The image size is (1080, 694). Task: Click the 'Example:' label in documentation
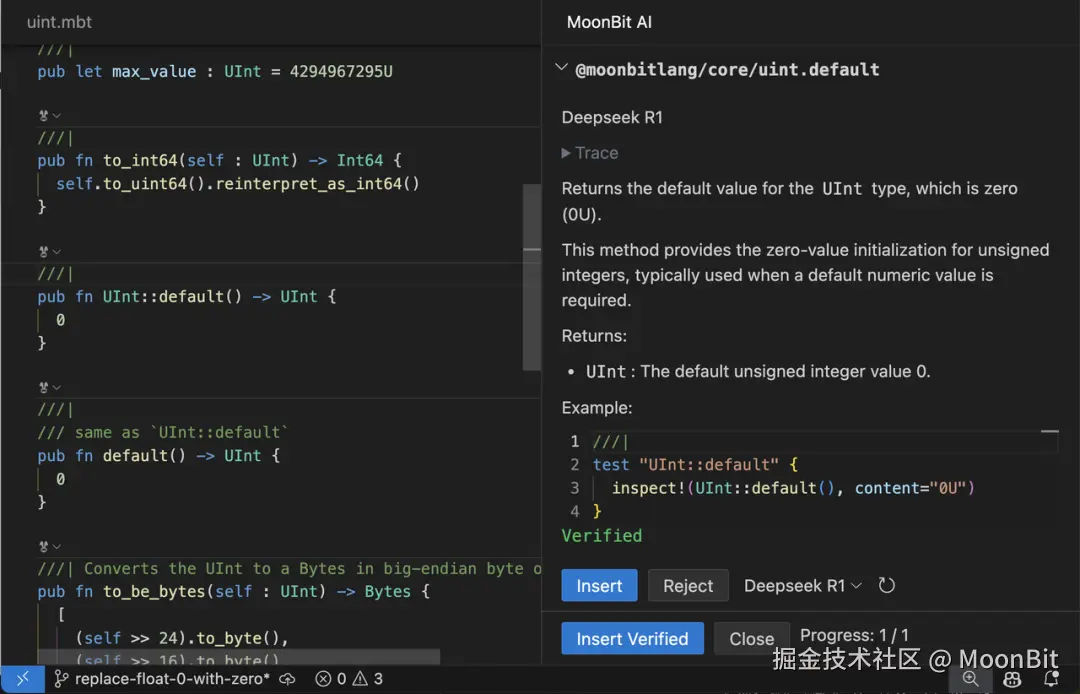click(x=596, y=408)
